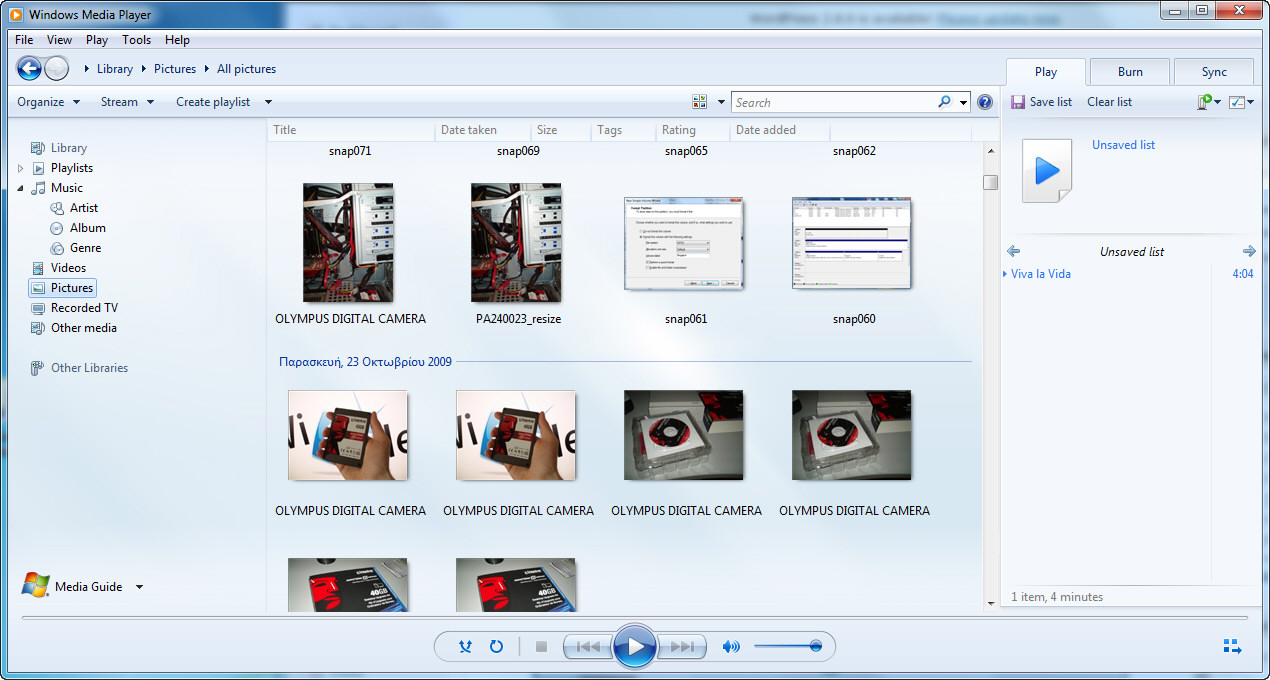Screen dimensions: 1270x680
Task: Expand the Playlists tree node
Action: pyautogui.click(x=20, y=168)
